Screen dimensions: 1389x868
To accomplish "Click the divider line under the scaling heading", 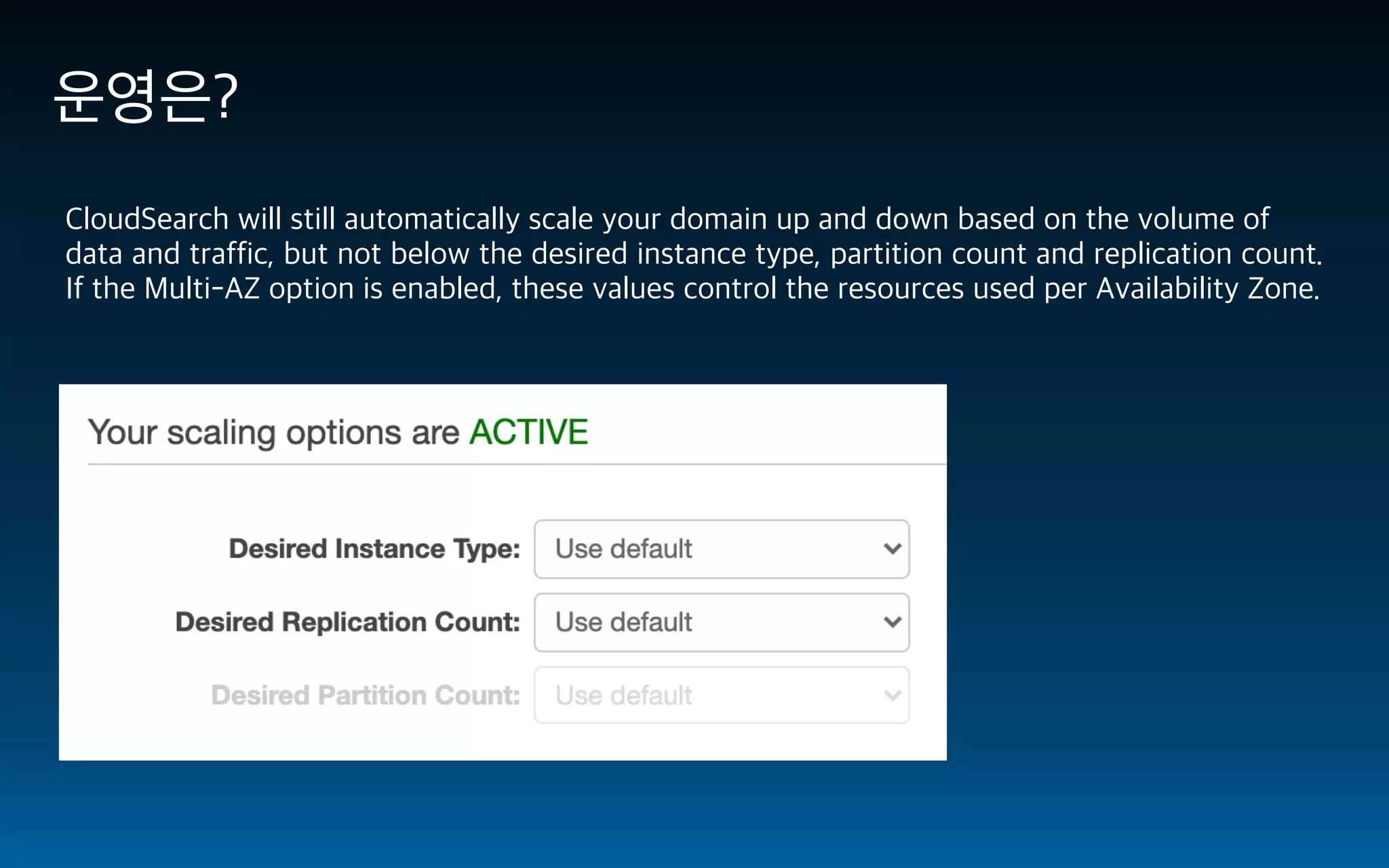I will (x=515, y=465).
